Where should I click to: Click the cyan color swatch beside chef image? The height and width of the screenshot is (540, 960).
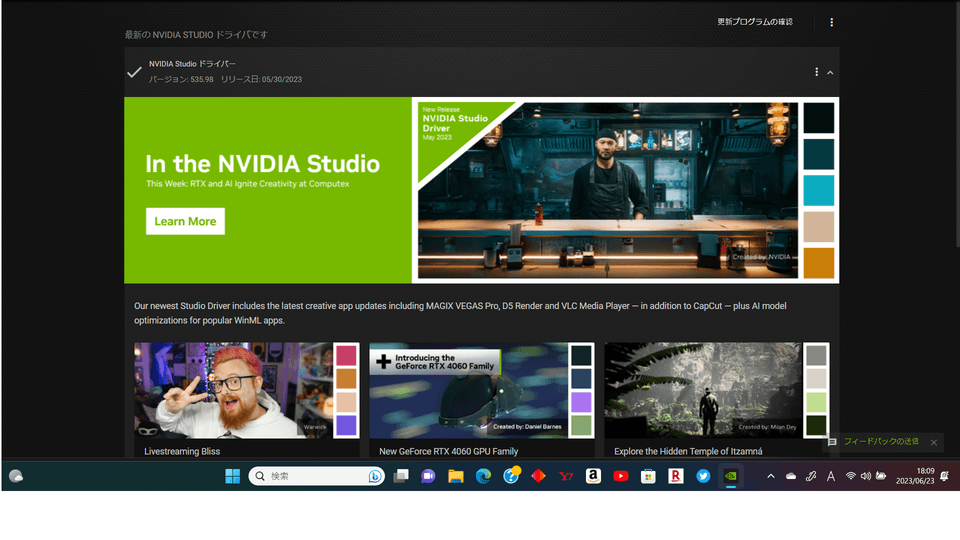(x=818, y=190)
